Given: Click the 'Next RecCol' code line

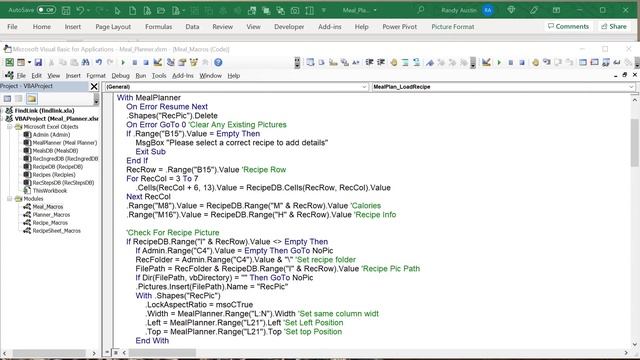Looking at the screenshot, I should click(x=148, y=197).
